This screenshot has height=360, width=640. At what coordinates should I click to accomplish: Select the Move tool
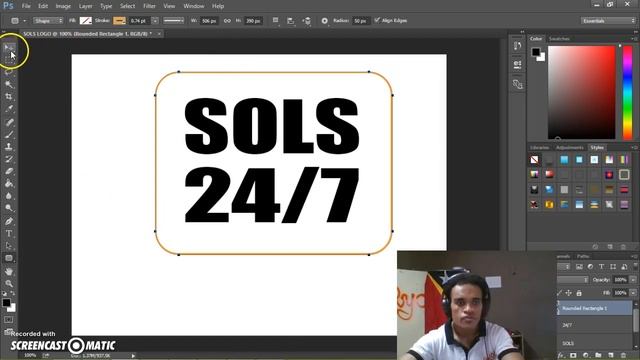pos(9,47)
